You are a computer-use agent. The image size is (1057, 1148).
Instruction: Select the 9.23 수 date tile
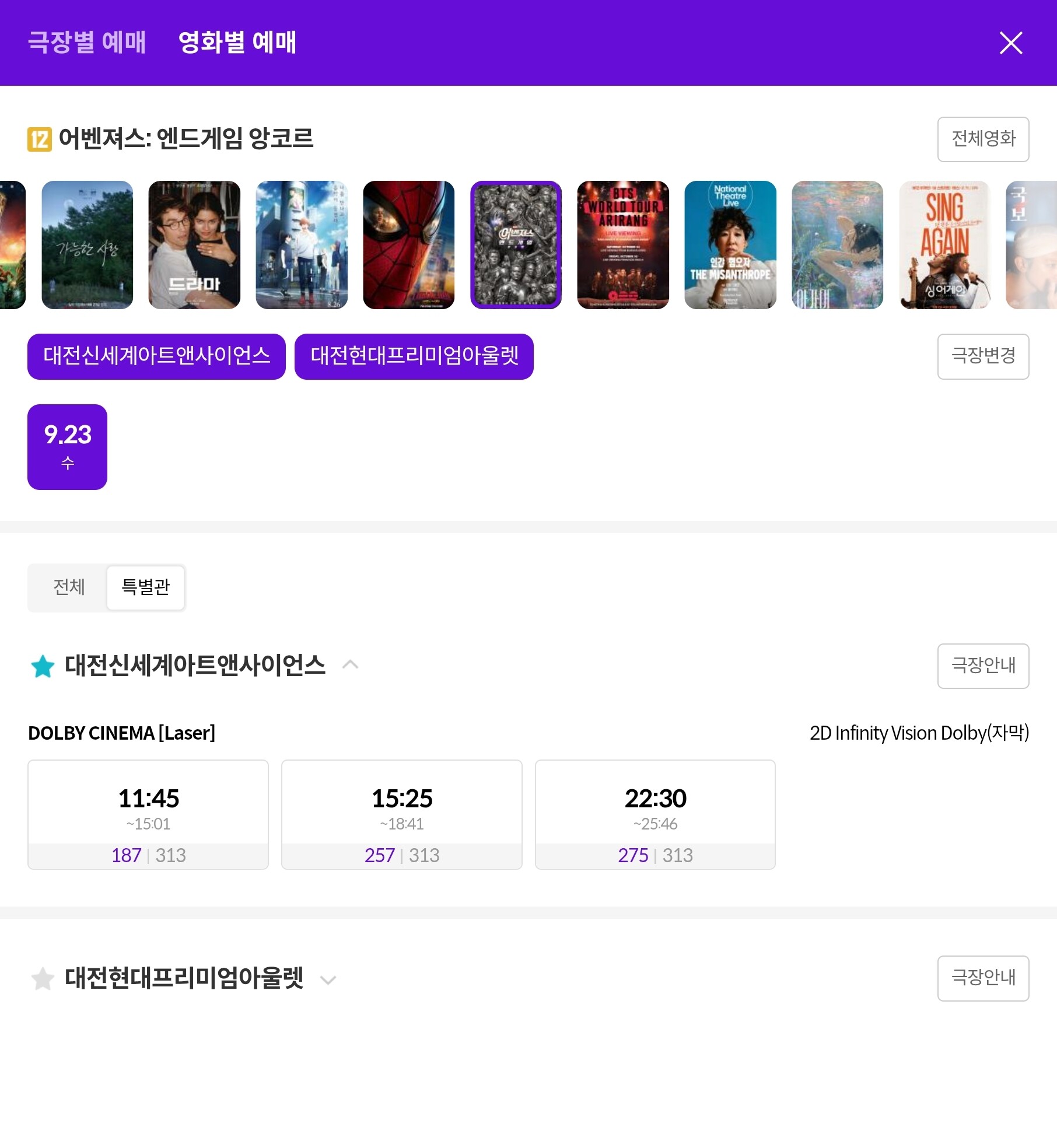pos(67,447)
